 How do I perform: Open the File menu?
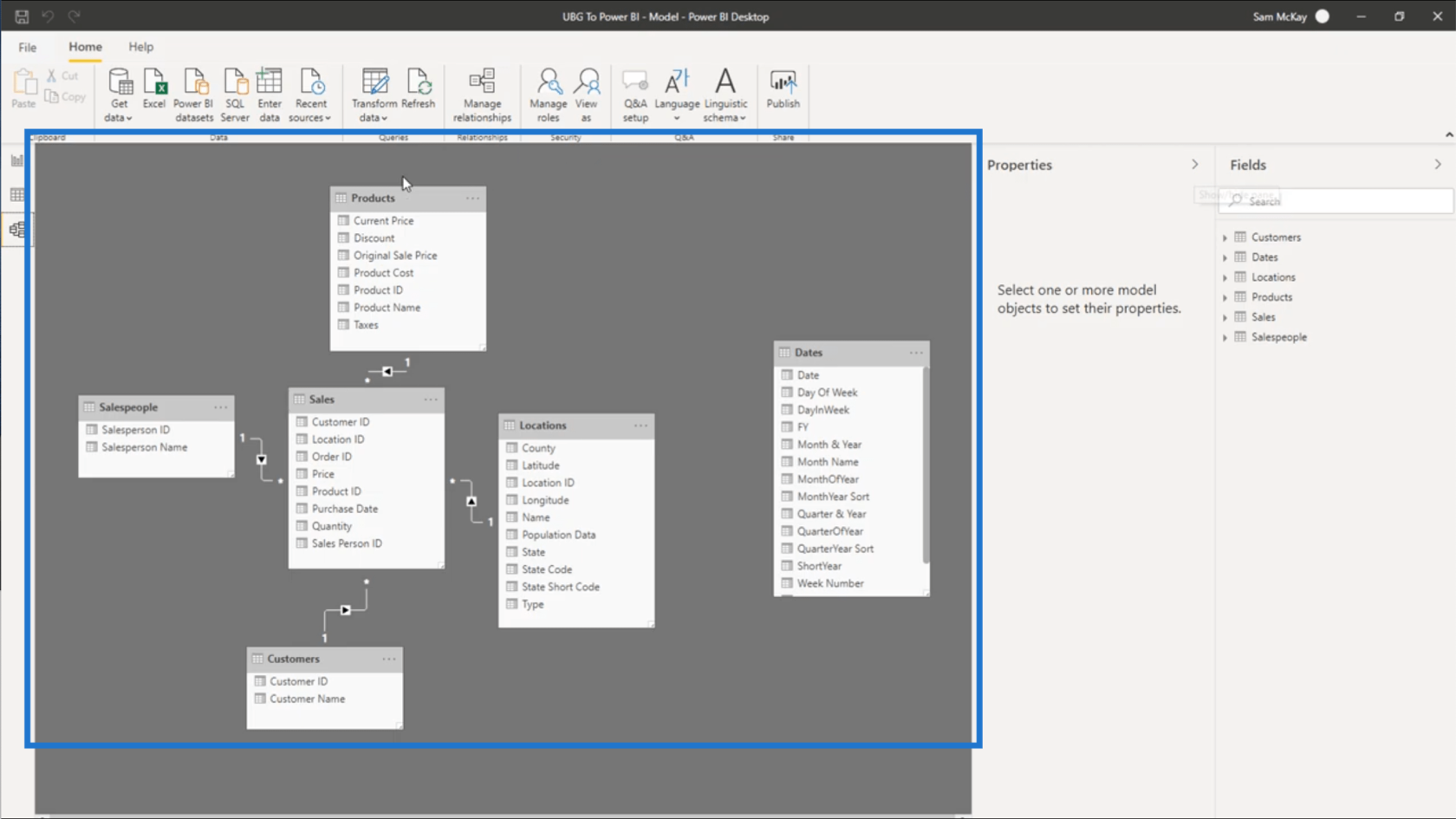[x=28, y=47]
